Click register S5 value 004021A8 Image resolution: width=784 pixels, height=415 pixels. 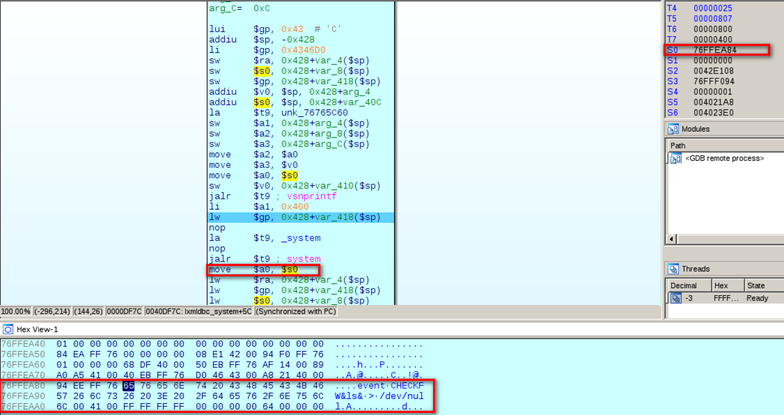pos(714,102)
